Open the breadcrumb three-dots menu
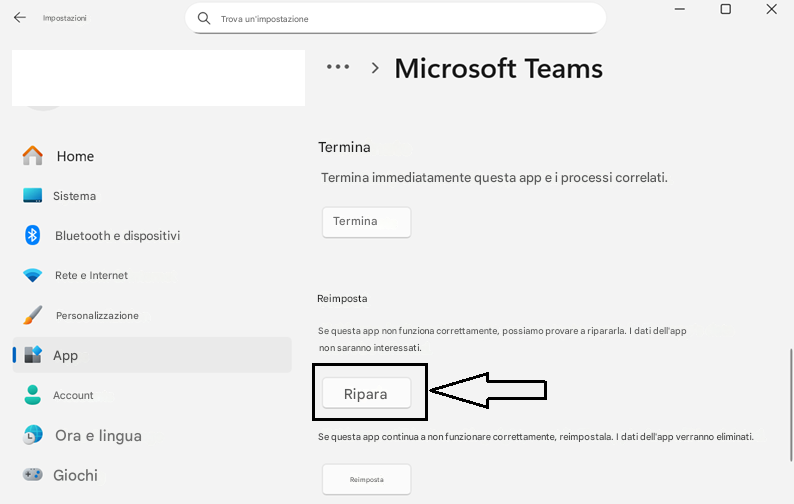 tap(338, 67)
